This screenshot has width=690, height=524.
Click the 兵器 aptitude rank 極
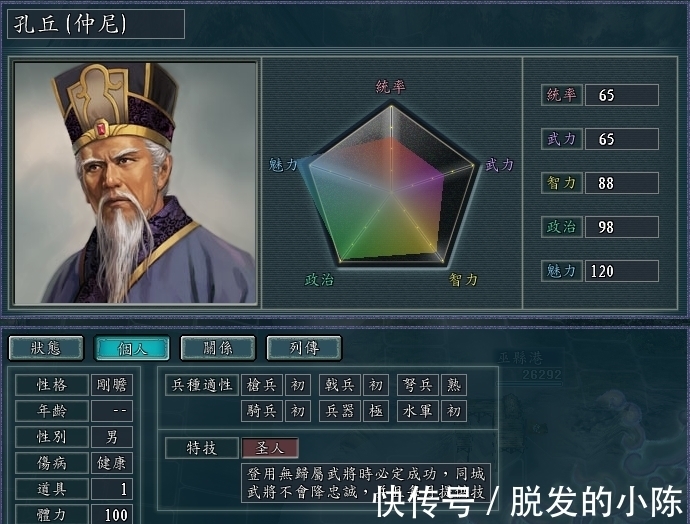point(376,411)
